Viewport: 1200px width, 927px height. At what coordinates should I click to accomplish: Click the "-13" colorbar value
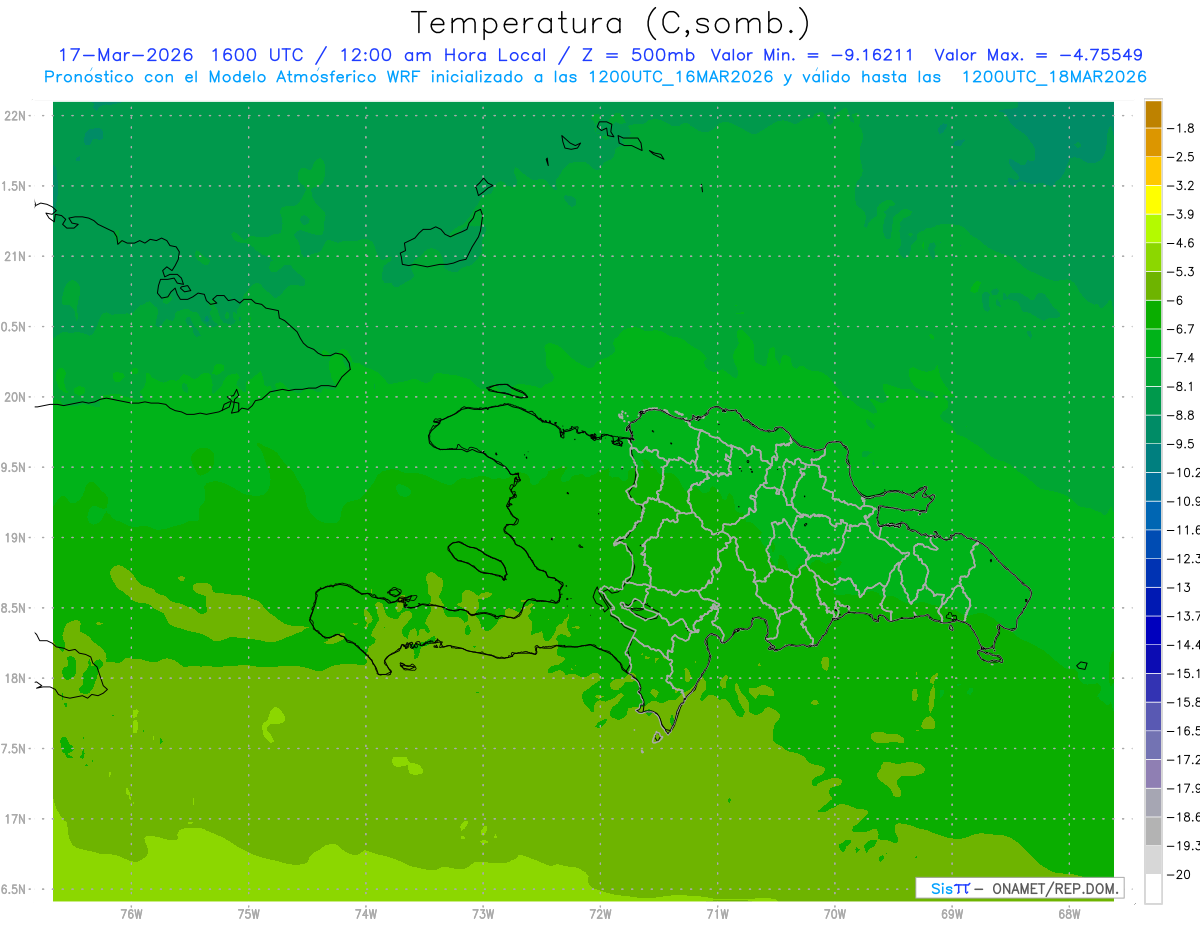pos(1180,587)
